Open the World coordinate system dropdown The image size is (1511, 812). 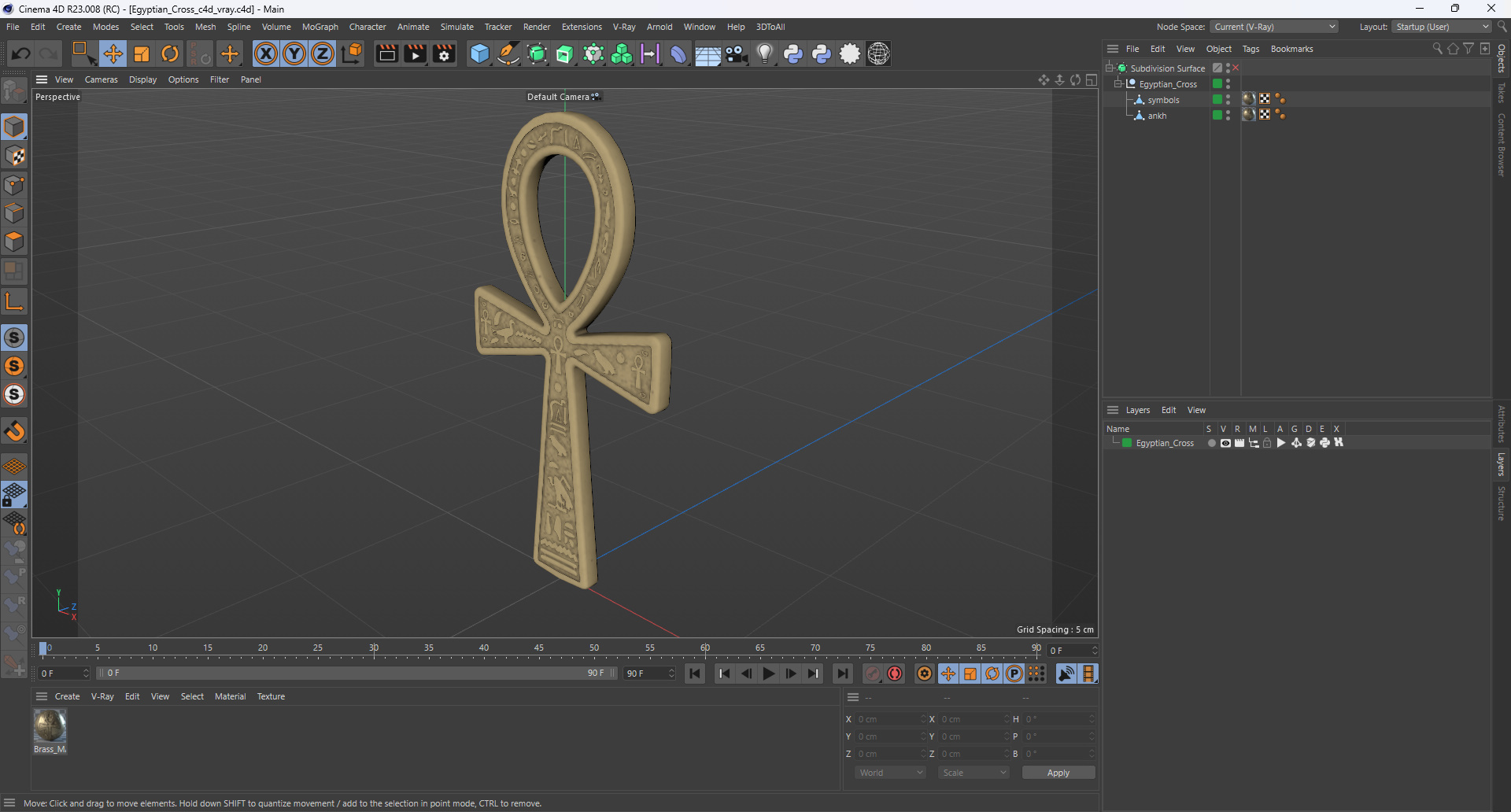(x=890, y=773)
